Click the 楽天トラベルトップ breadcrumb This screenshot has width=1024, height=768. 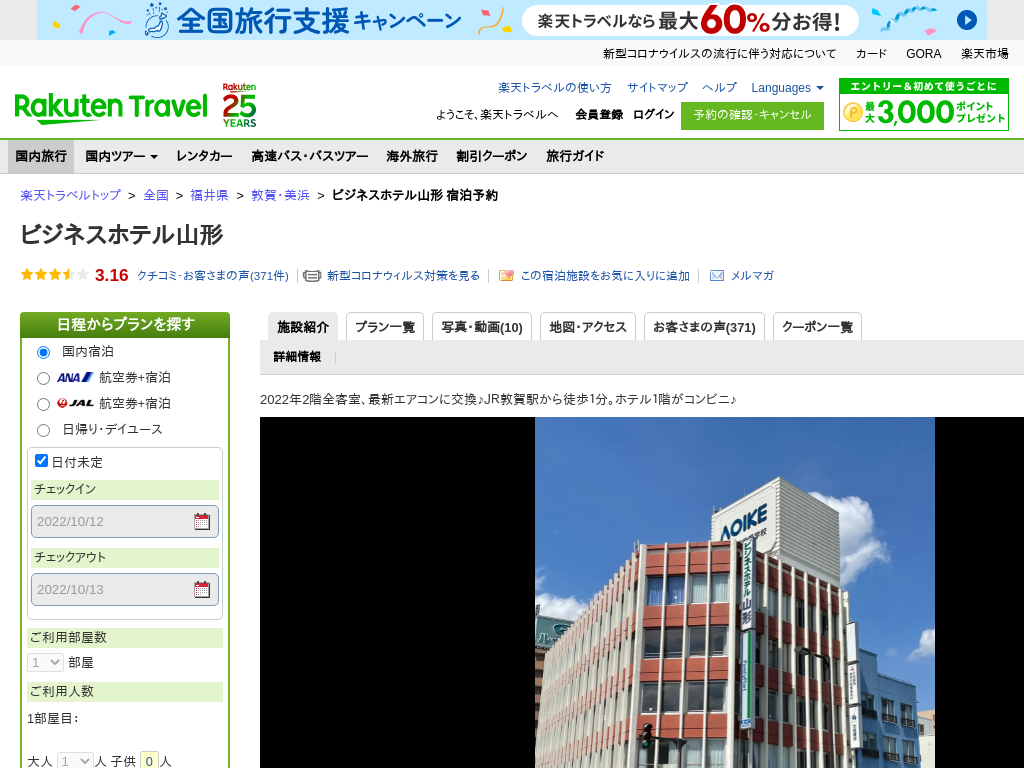(x=71, y=195)
